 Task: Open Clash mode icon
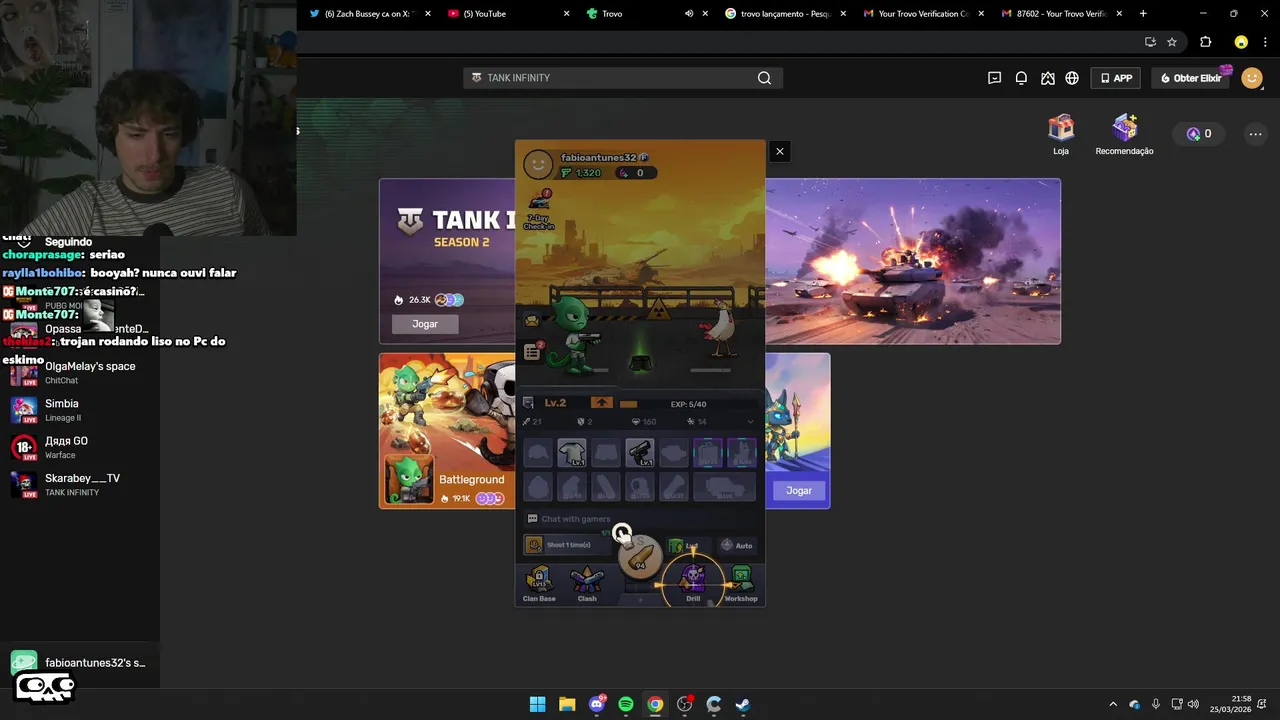click(587, 583)
